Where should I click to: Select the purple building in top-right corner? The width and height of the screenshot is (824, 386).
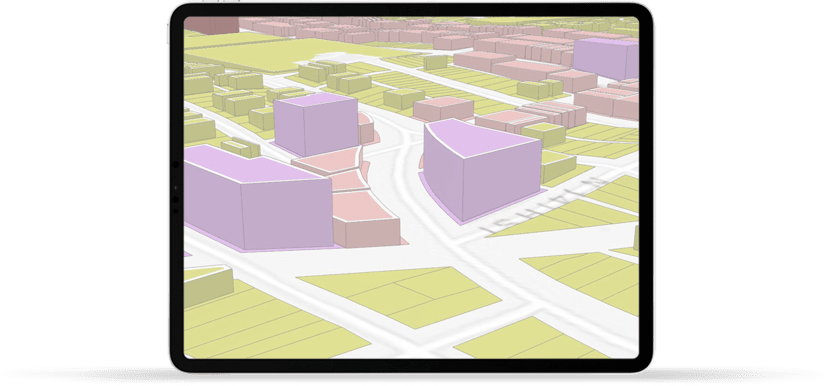click(x=606, y=58)
